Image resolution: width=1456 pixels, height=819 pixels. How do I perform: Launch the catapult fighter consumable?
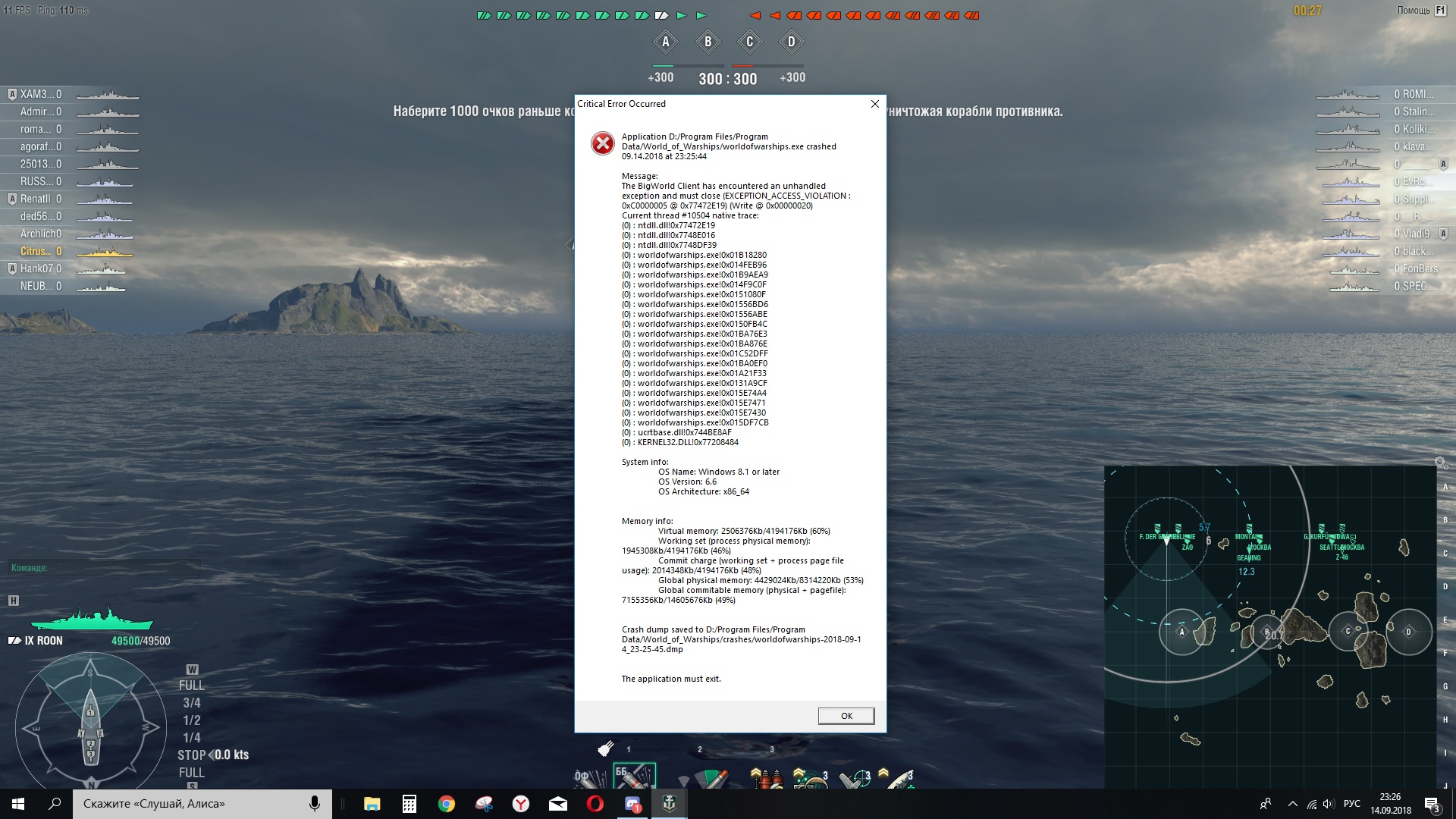point(854,778)
